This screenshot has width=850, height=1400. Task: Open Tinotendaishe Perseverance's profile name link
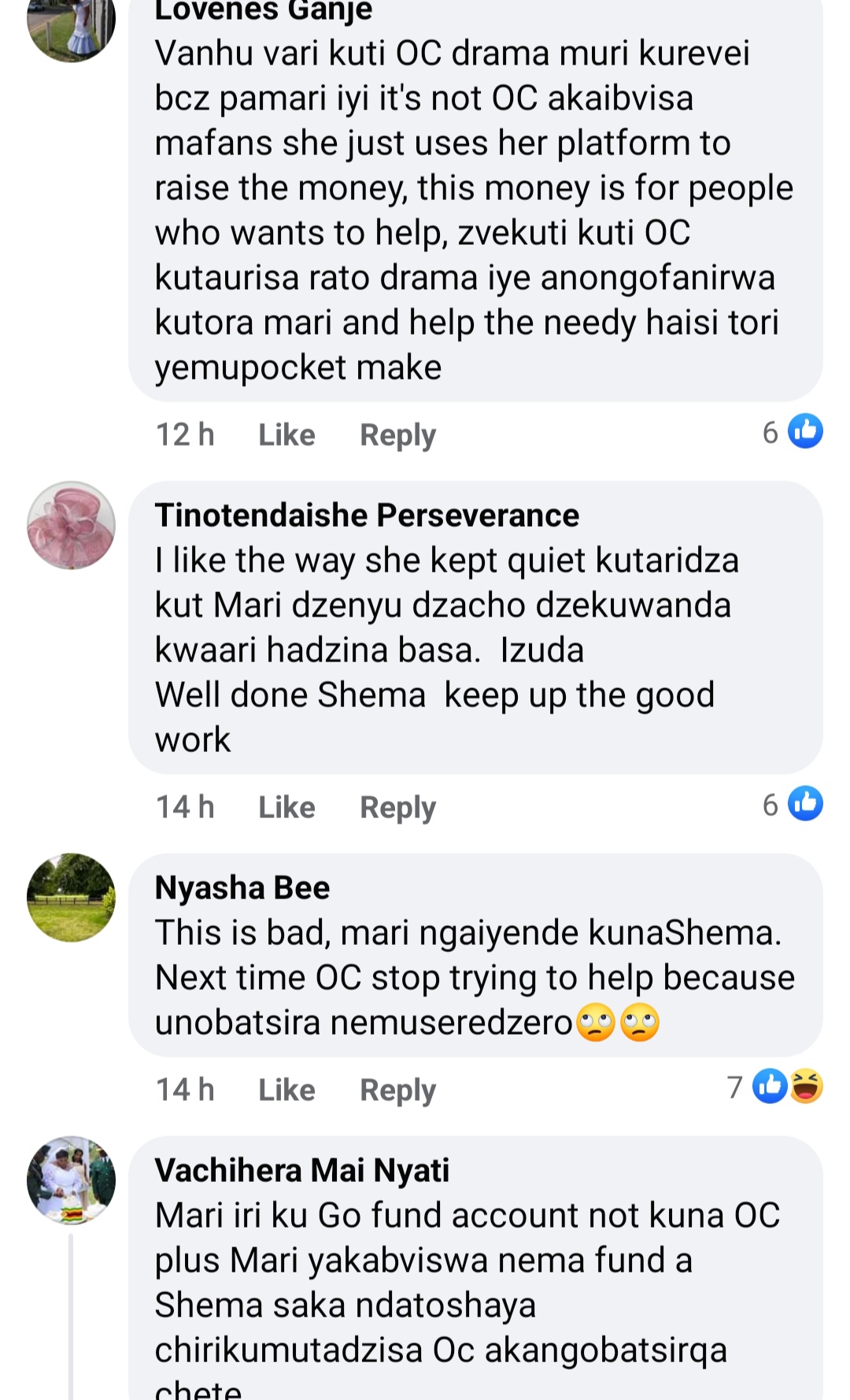point(367,515)
